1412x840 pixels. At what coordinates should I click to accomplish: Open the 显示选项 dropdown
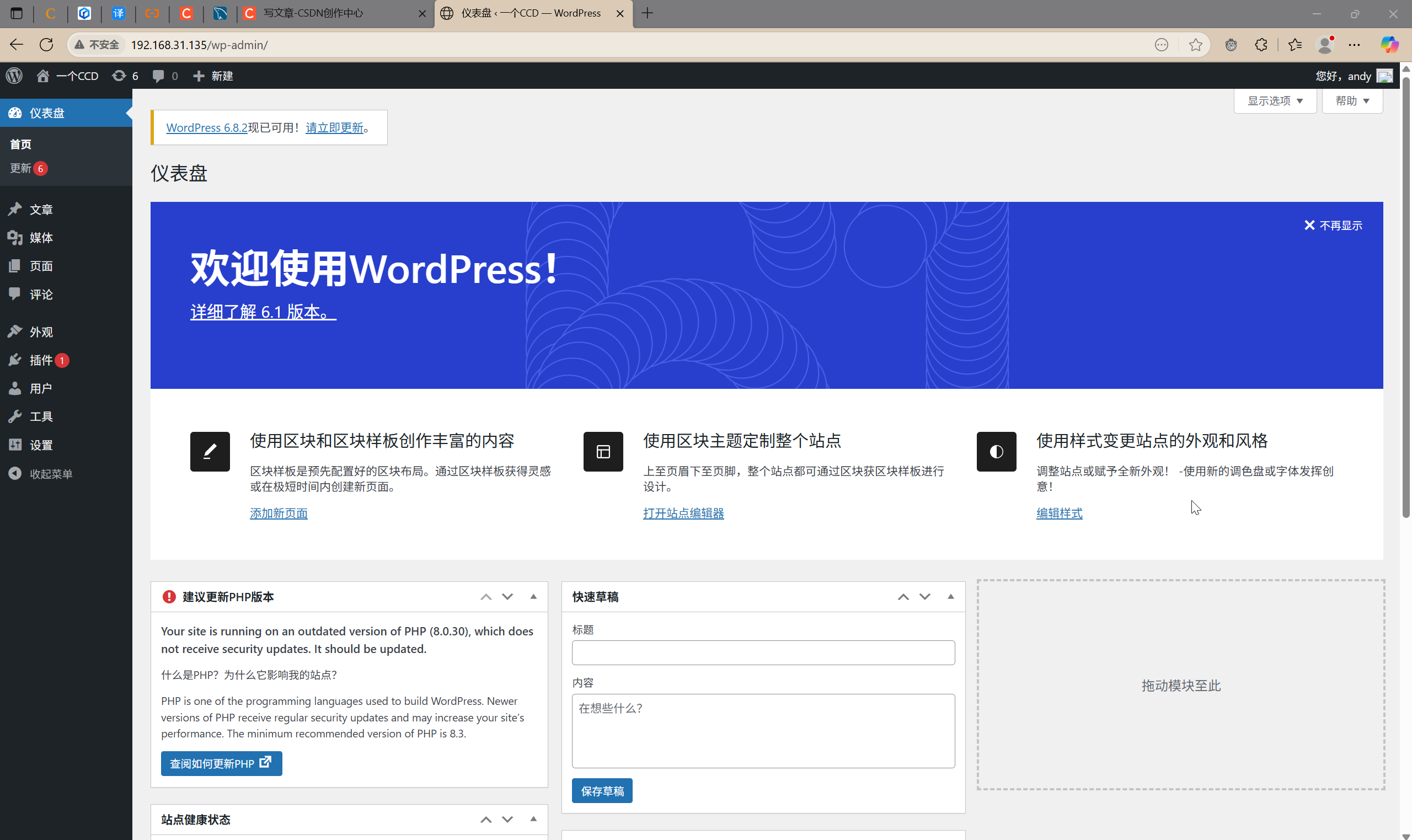1274,101
